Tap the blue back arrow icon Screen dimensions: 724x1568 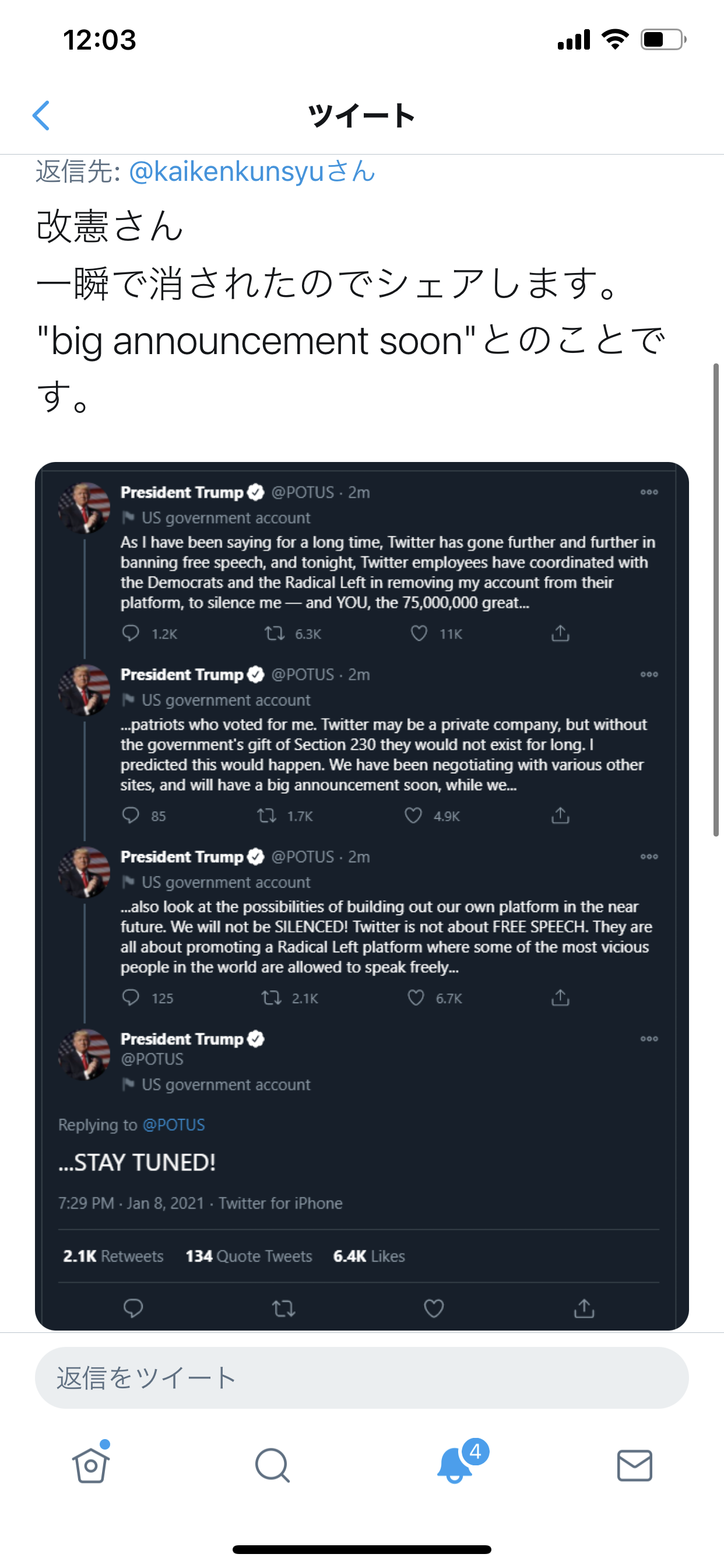[x=41, y=116]
